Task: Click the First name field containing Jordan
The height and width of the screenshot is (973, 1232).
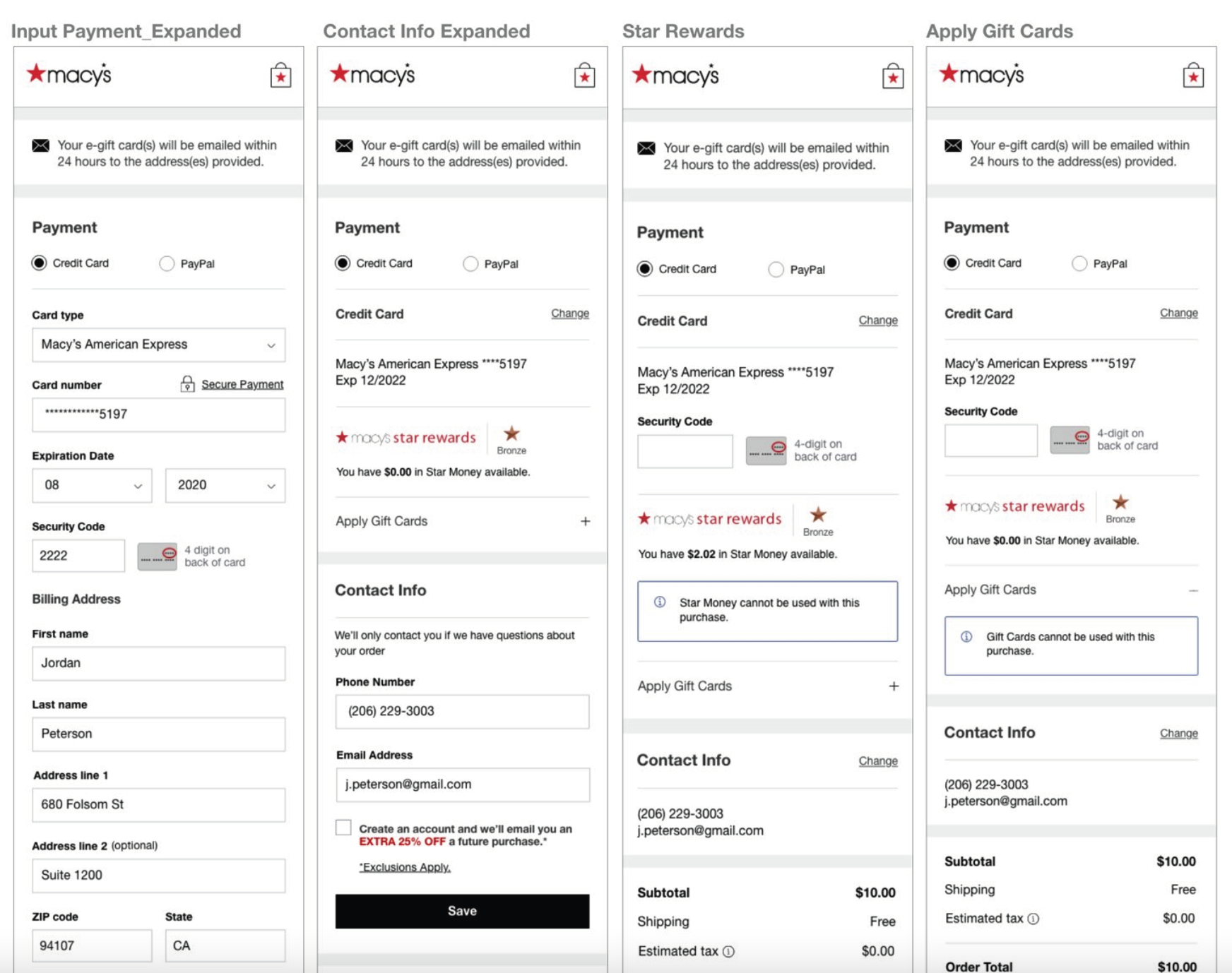Action: coord(159,664)
